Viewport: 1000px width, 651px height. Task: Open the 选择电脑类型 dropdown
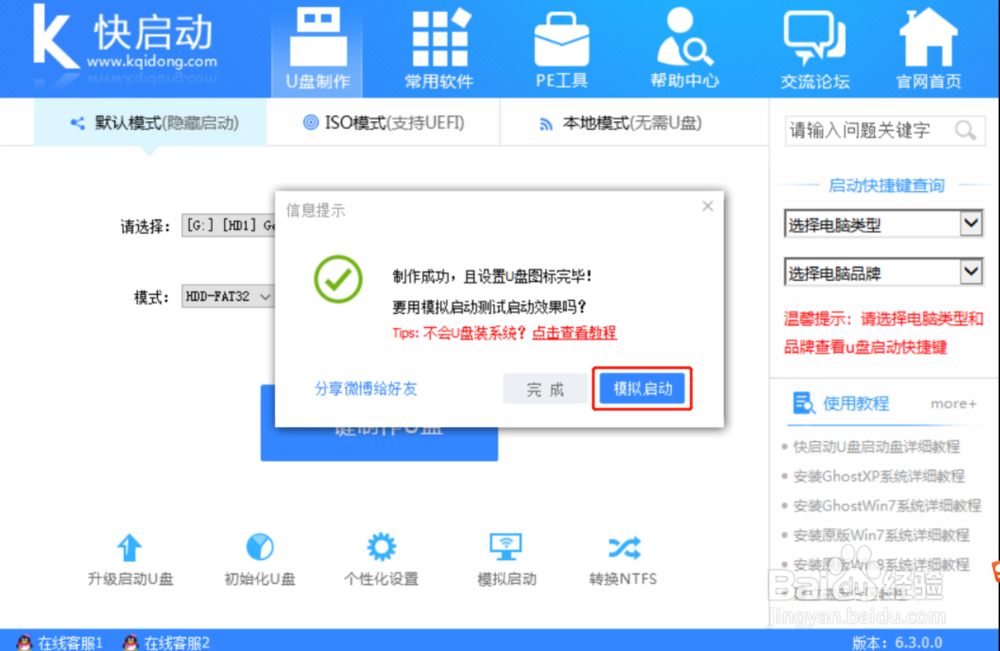pos(883,223)
